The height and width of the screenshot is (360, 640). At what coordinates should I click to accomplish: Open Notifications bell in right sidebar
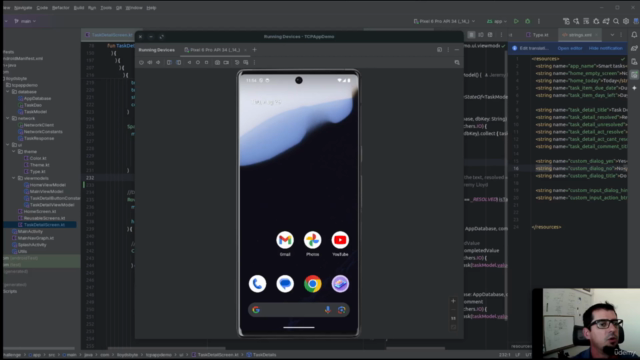pyautogui.click(x=634, y=35)
